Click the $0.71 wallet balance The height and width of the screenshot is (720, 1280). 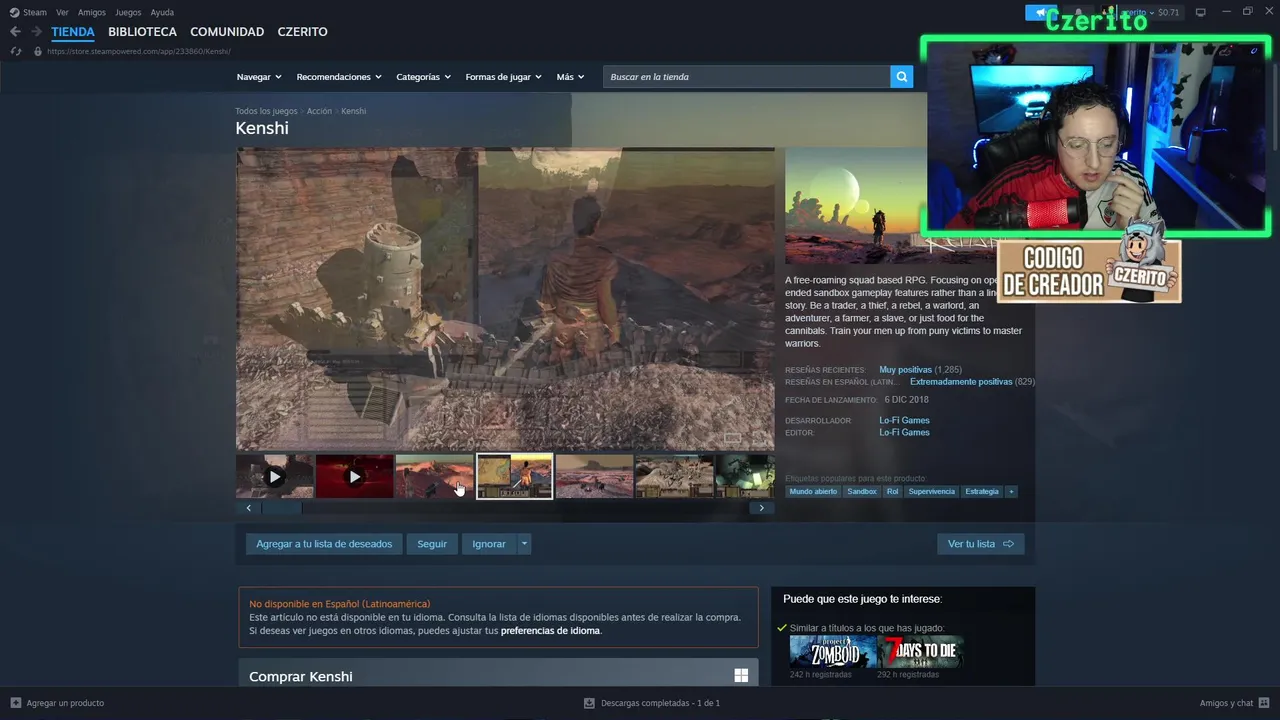(1169, 13)
